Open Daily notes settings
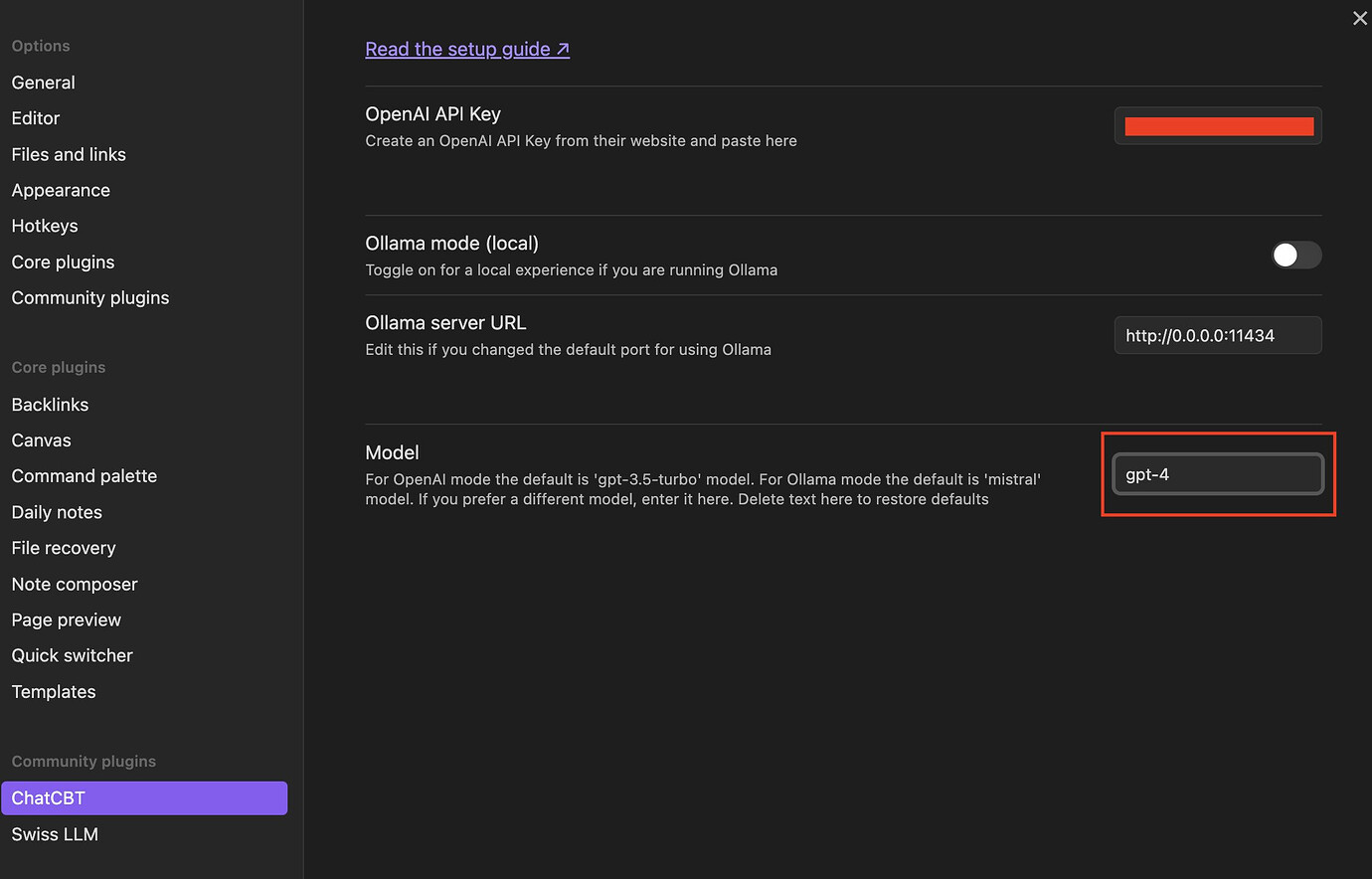 [57, 512]
